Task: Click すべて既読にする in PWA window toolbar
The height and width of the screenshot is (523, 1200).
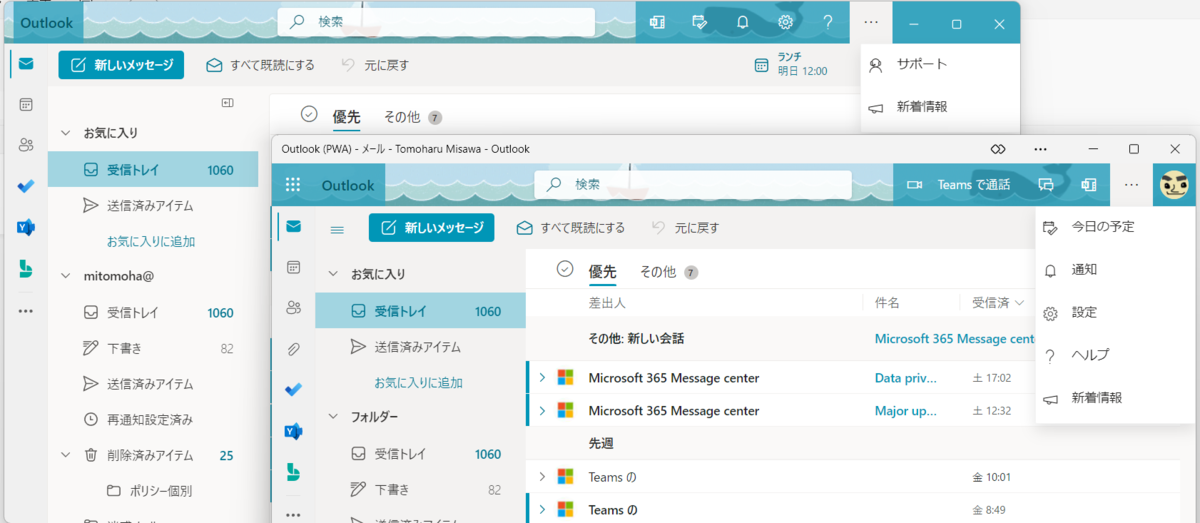Action: (x=571, y=228)
